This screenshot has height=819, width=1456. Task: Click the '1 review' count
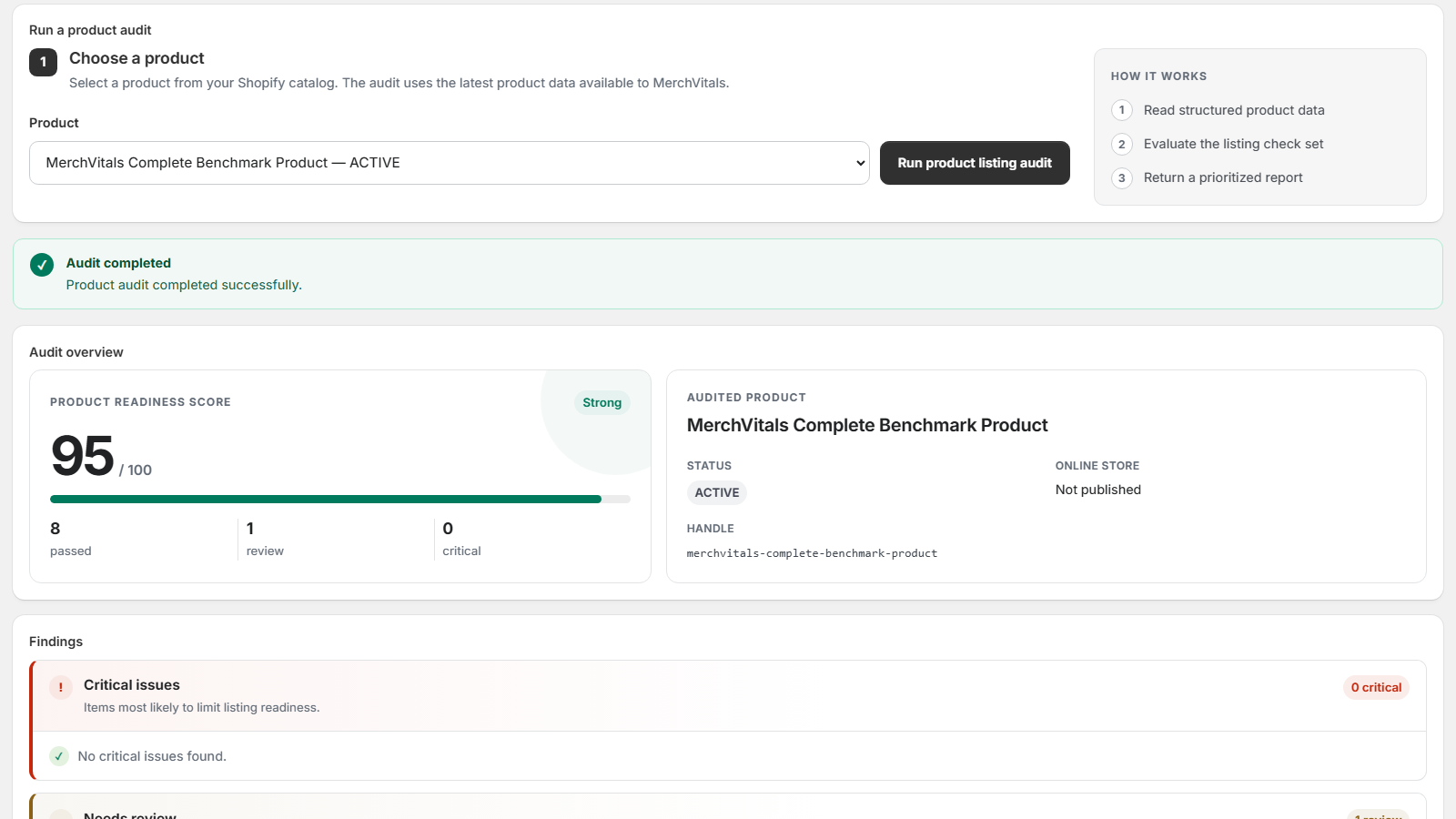pos(265,539)
